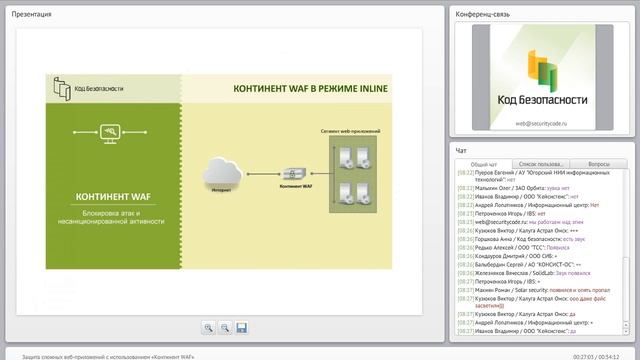The image size is (640, 360).
Task: Switch to the Общий чат tab
Action: [x=484, y=164]
